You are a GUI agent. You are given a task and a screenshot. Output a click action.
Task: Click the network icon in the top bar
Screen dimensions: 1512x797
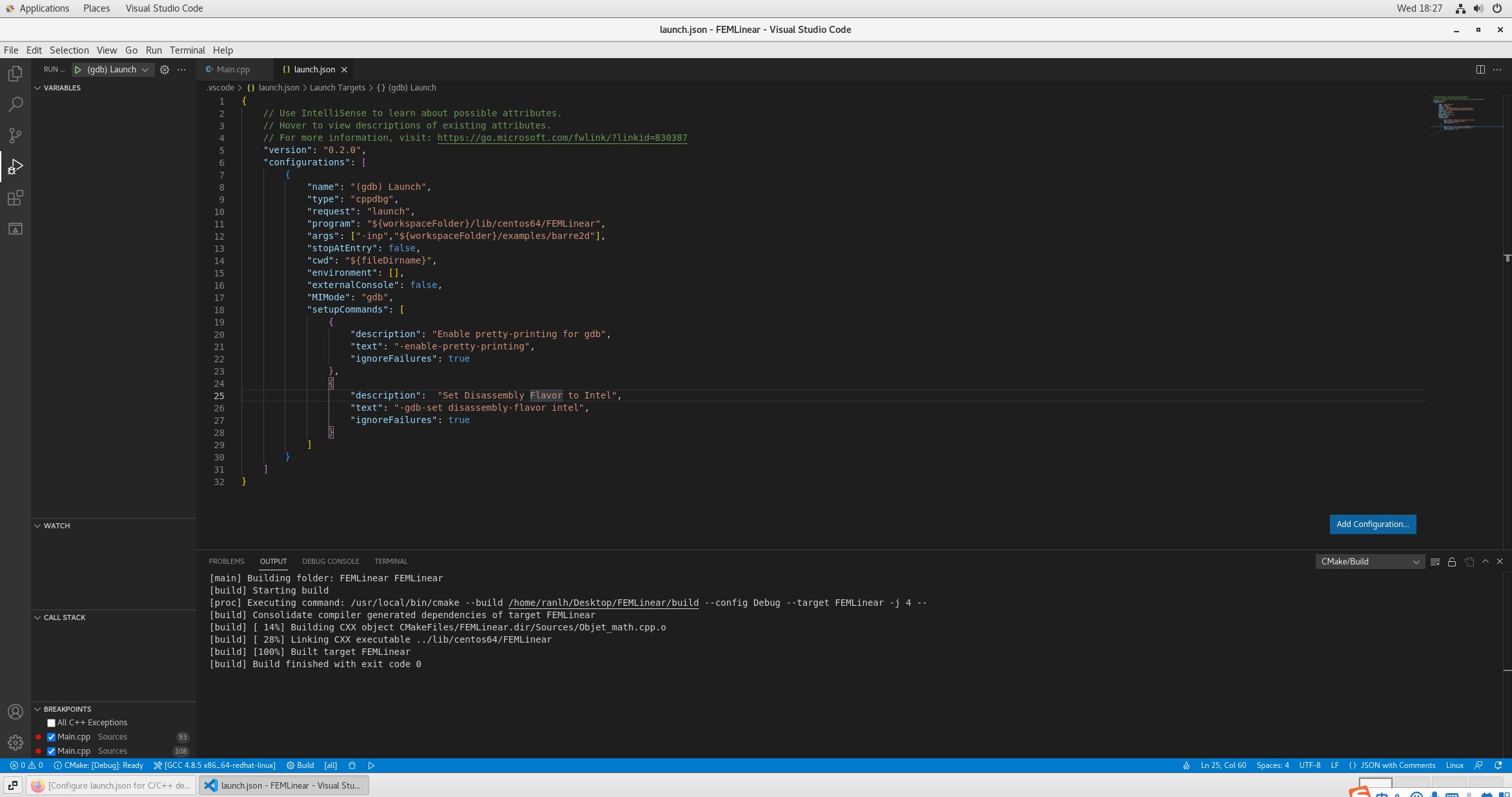(x=1460, y=8)
